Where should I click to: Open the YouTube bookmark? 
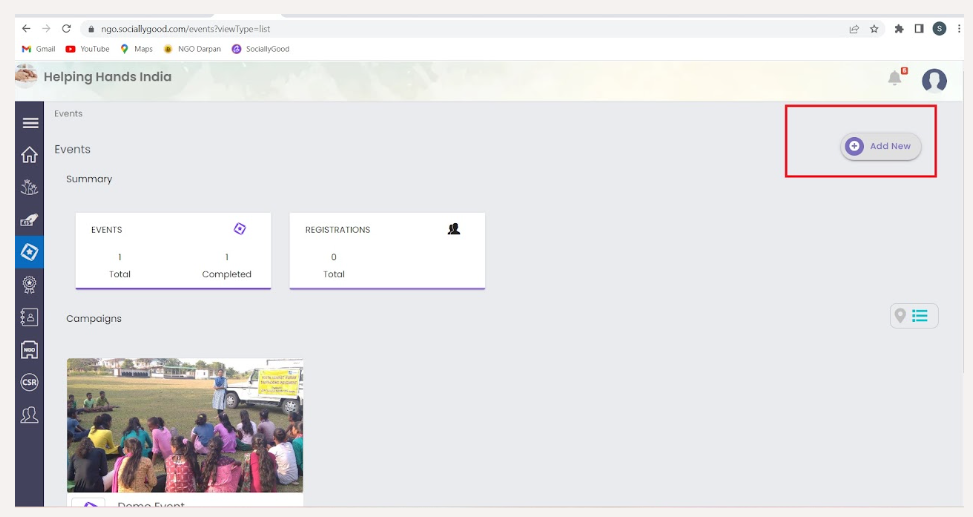[87, 49]
